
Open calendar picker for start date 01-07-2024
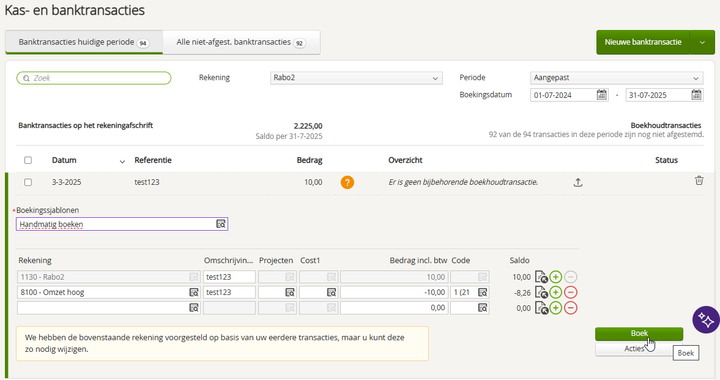pyautogui.click(x=602, y=95)
